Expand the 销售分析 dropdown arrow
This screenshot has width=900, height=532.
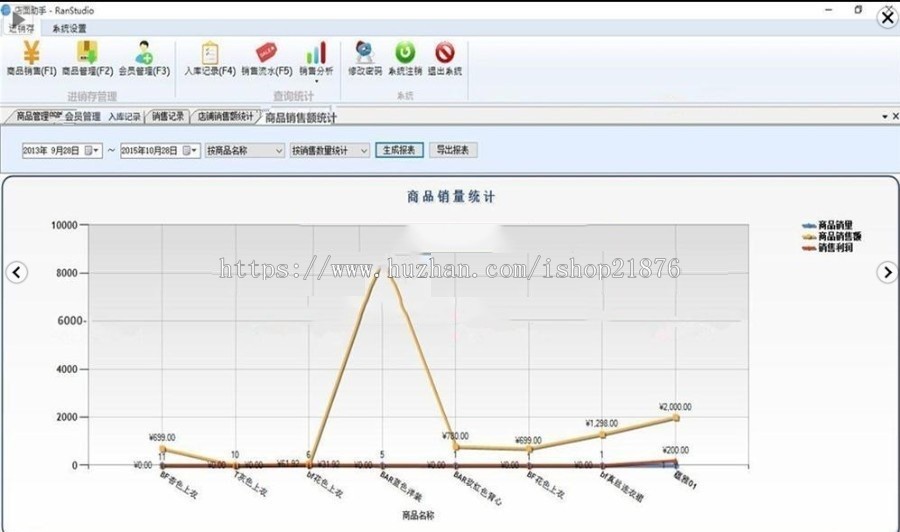pos(316,81)
